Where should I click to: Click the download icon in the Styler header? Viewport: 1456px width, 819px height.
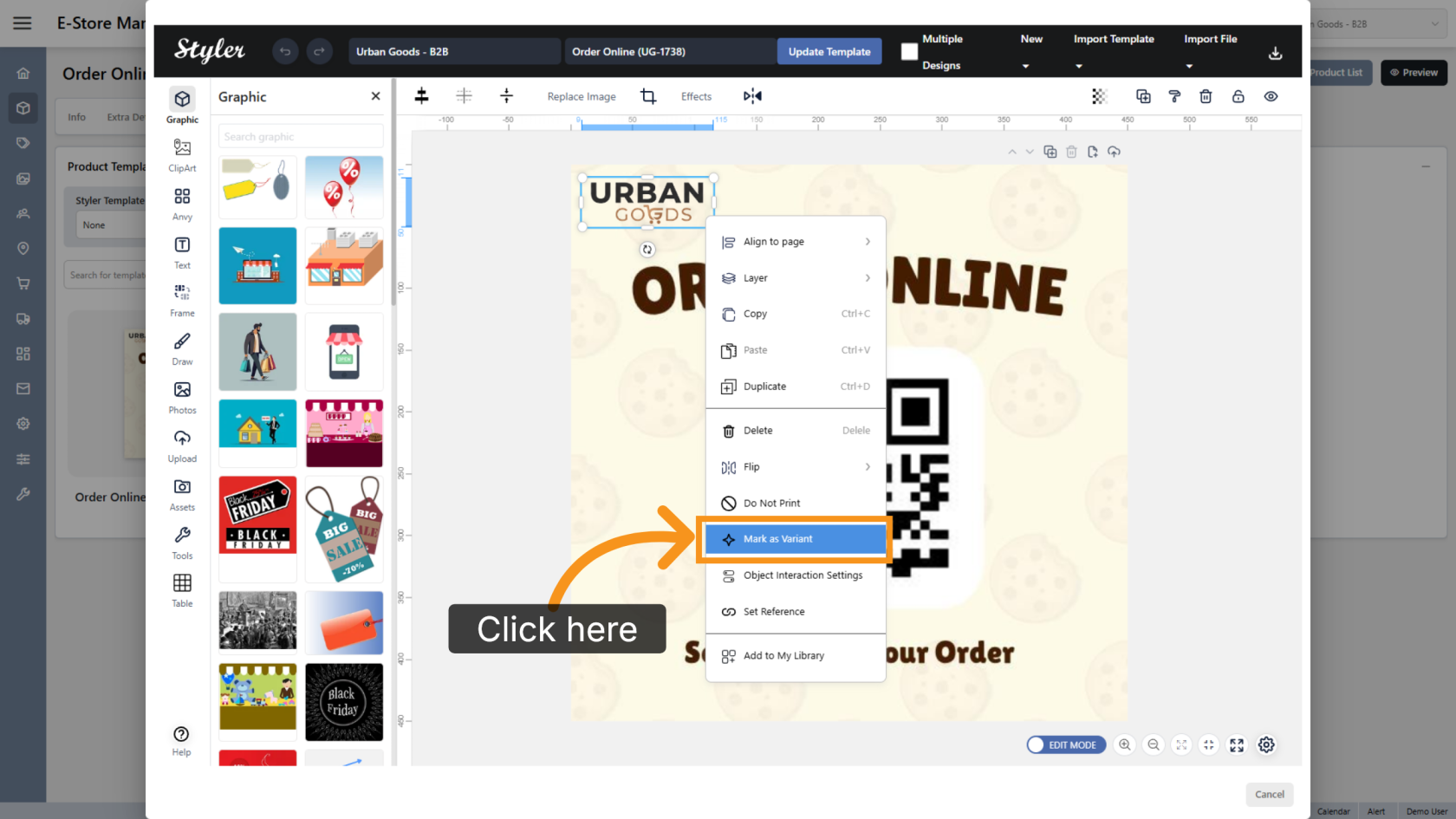[x=1275, y=53]
